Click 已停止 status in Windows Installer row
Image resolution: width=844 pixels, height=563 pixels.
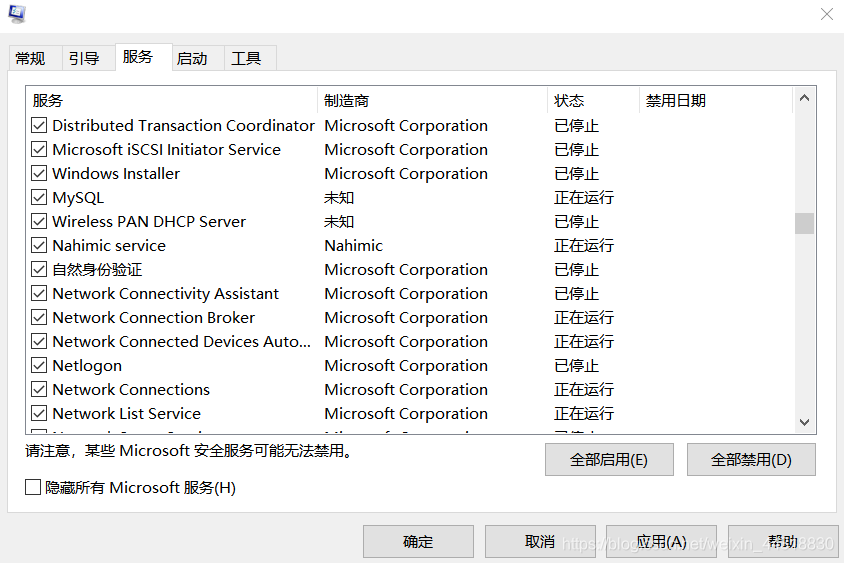click(576, 173)
